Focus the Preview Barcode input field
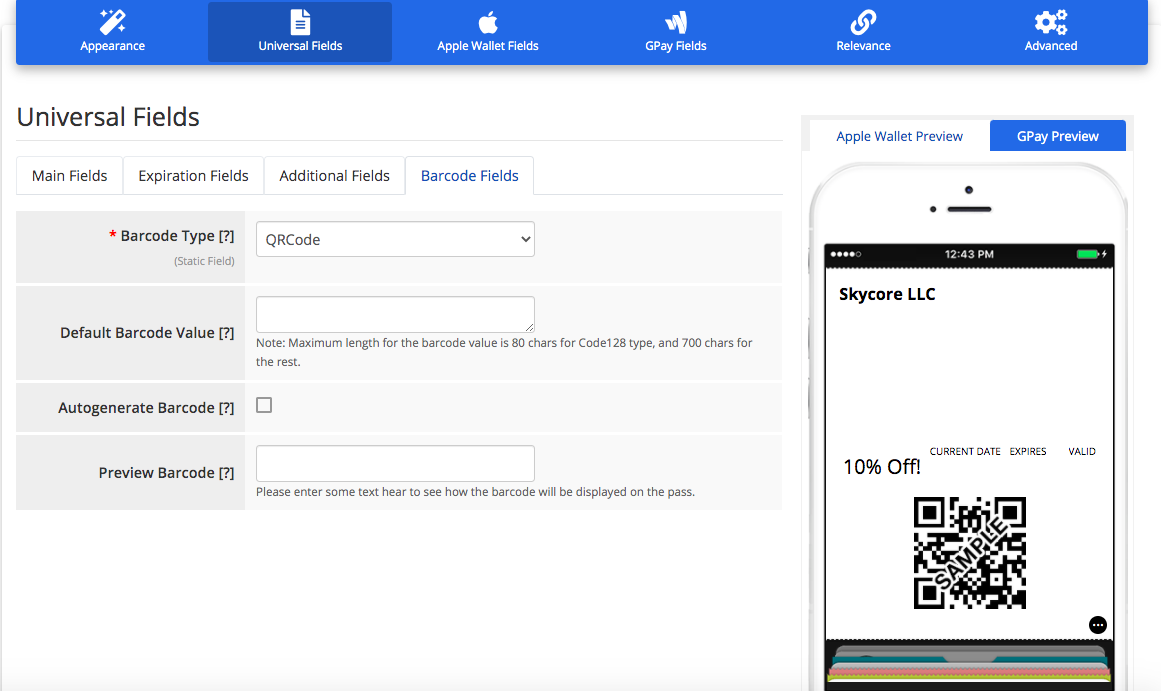Viewport: 1161px width, 691px height. tap(395, 464)
